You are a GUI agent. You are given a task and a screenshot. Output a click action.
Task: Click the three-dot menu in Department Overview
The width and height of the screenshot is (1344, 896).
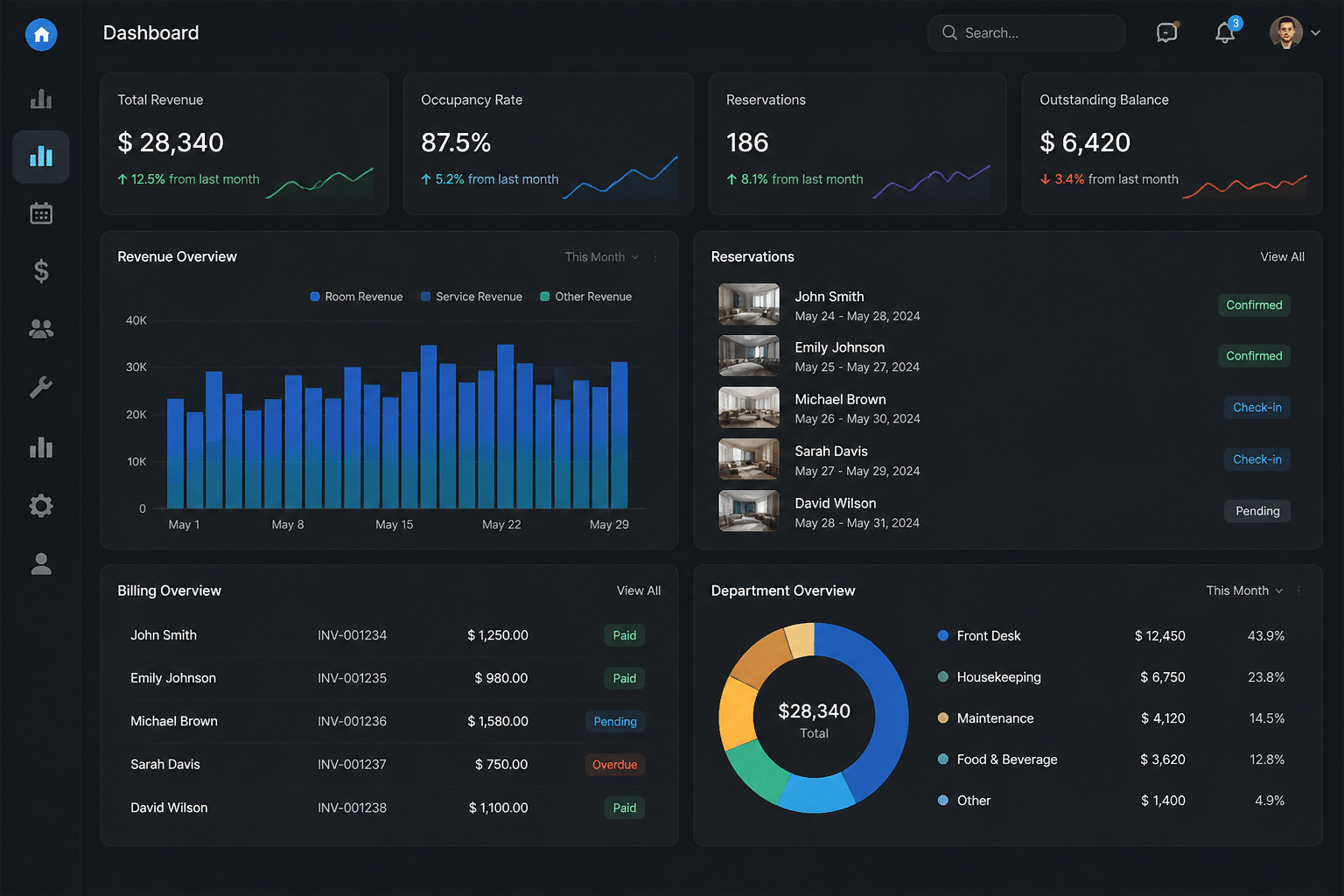(x=1299, y=591)
